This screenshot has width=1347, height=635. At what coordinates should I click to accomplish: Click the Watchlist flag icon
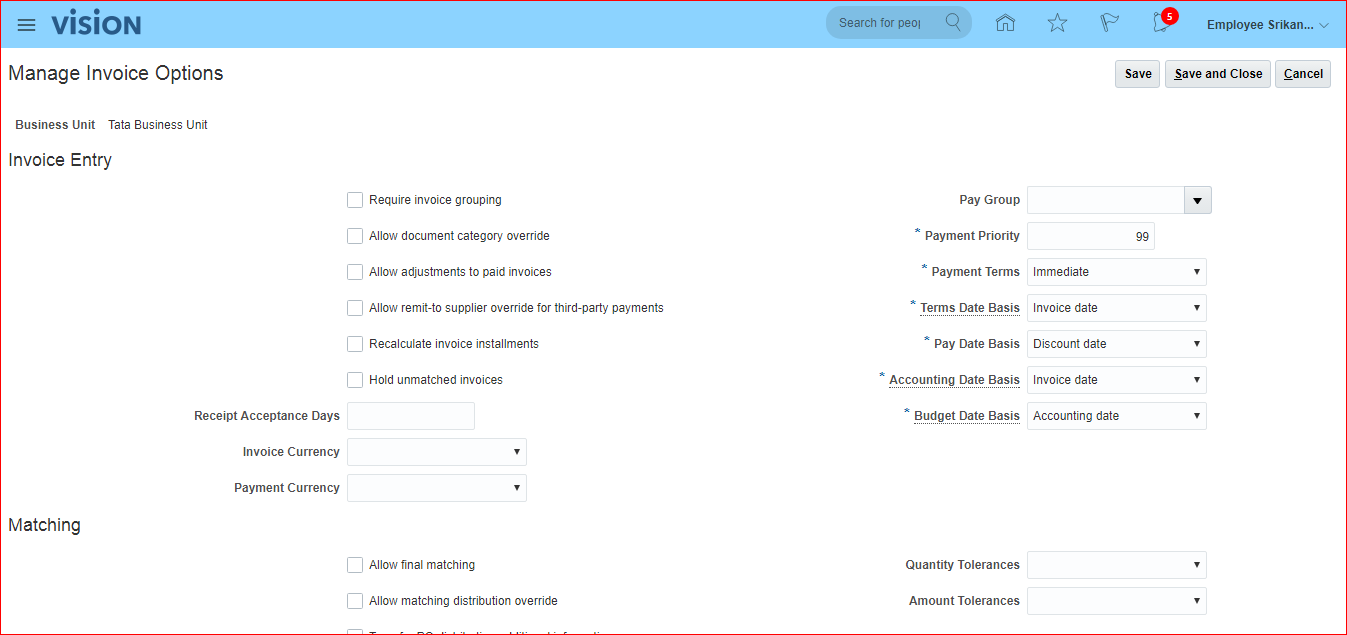1109,23
